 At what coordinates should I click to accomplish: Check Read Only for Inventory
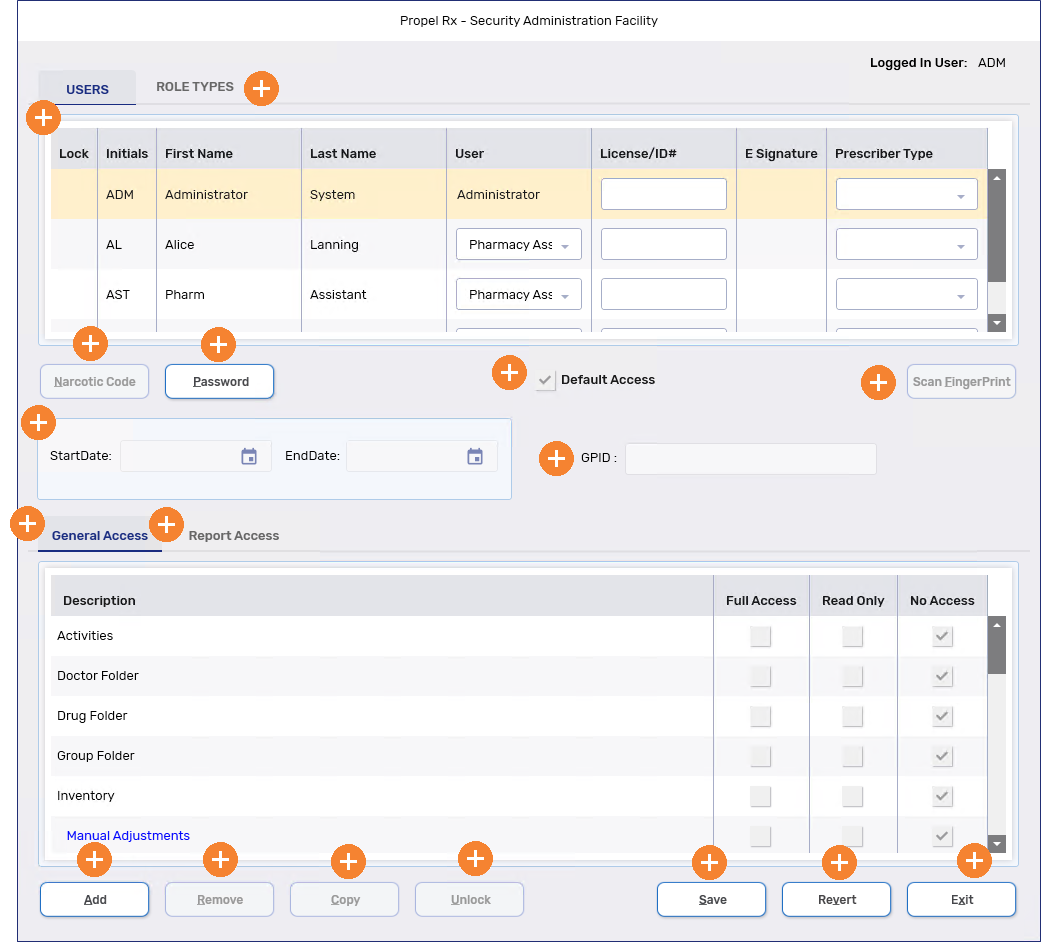852,796
